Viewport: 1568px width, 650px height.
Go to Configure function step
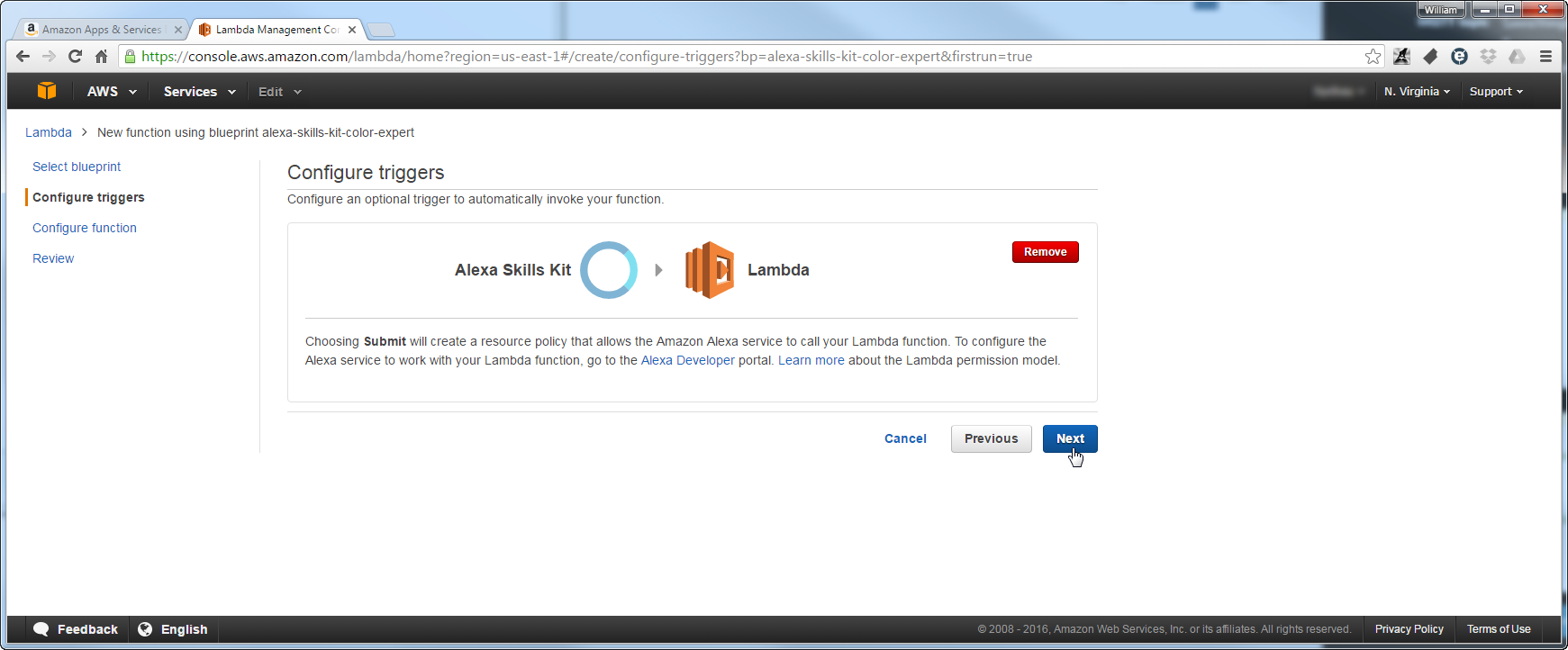pos(85,228)
